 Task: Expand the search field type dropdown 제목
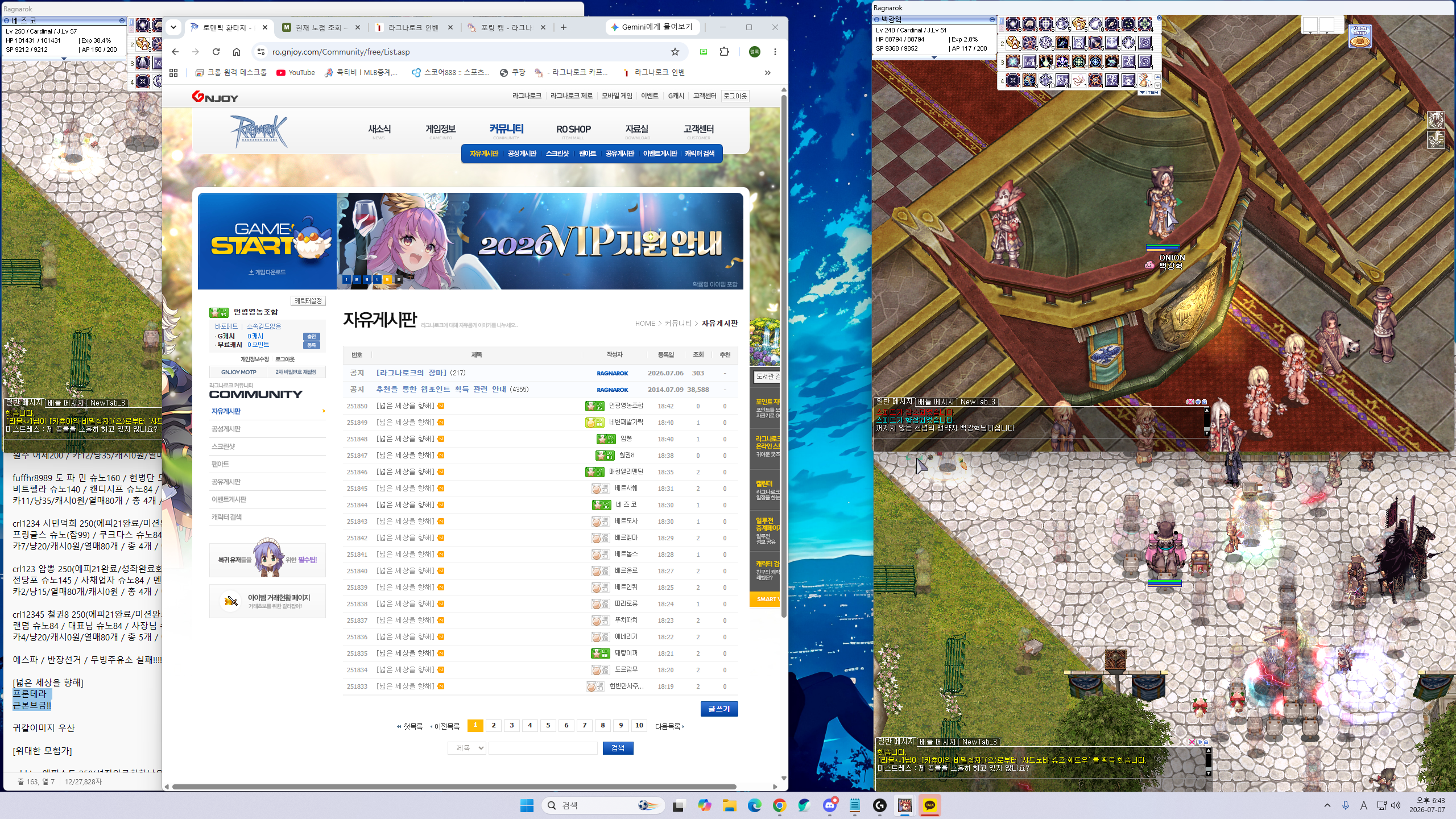pyautogui.click(x=467, y=748)
